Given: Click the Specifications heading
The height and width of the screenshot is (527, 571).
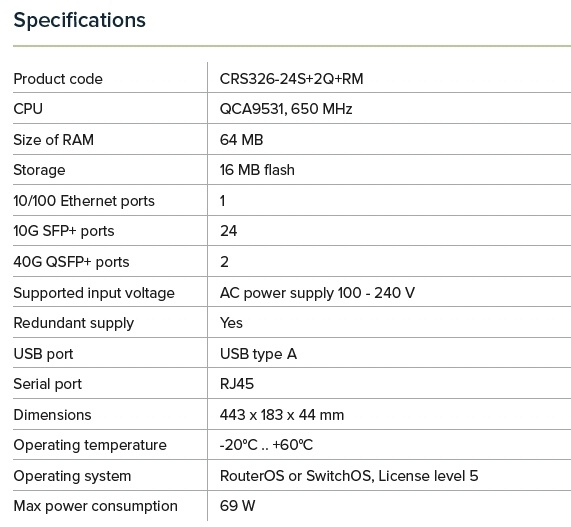Looking at the screenshot, I should (x=79, y=20).
